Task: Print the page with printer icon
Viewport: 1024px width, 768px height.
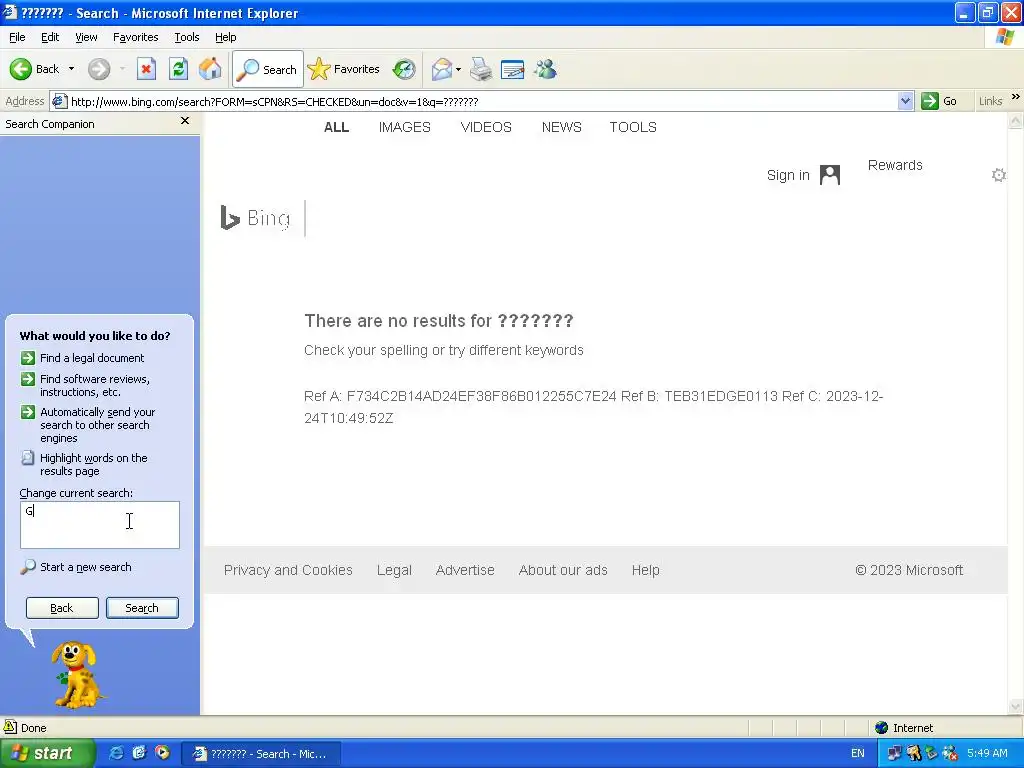Action: coord(481,69)
